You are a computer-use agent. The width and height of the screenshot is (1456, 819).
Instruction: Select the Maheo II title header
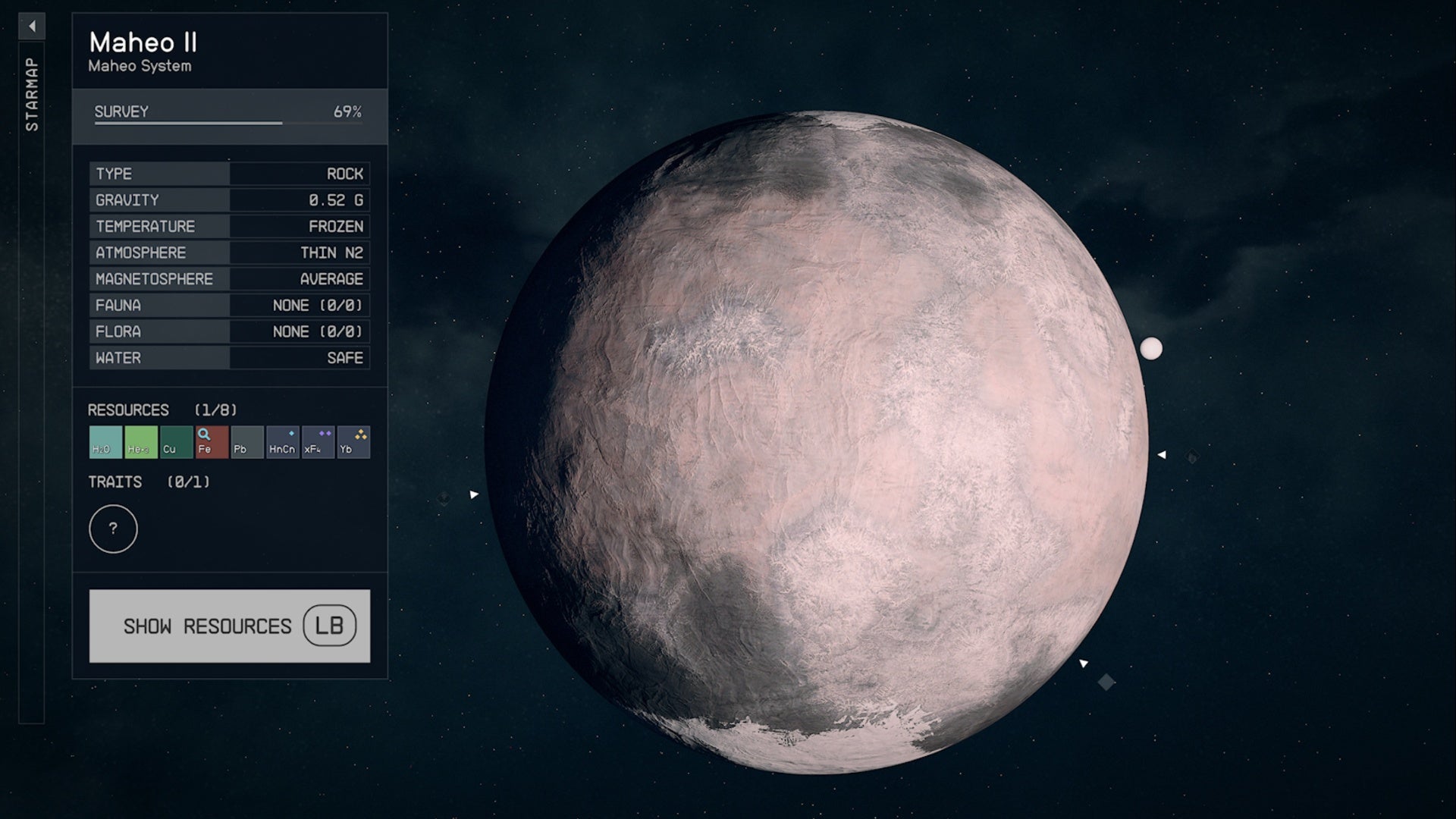[x=144, y=43]
